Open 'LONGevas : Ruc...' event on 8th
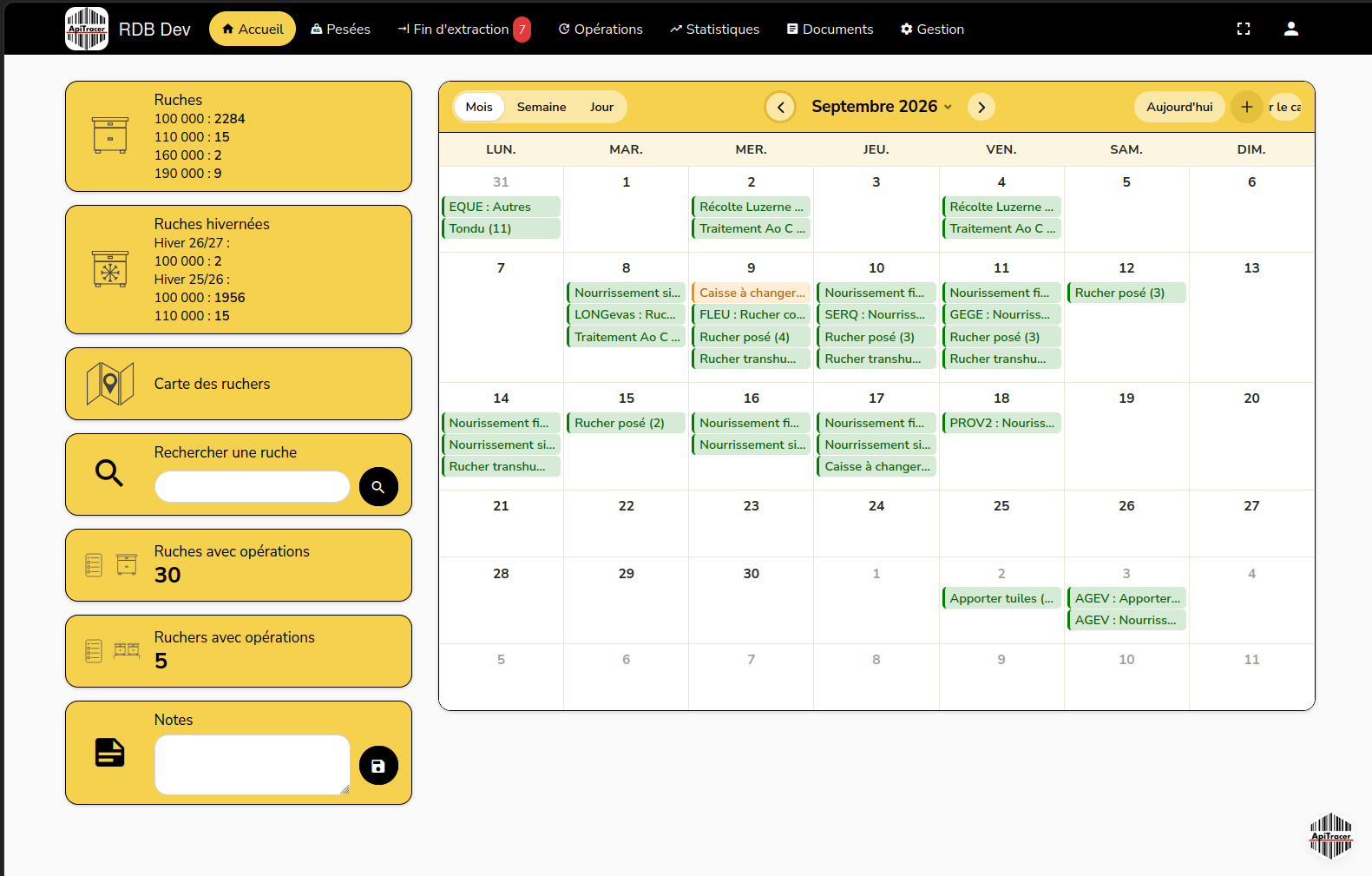1372x876 pixels. (x=626, y=314)
